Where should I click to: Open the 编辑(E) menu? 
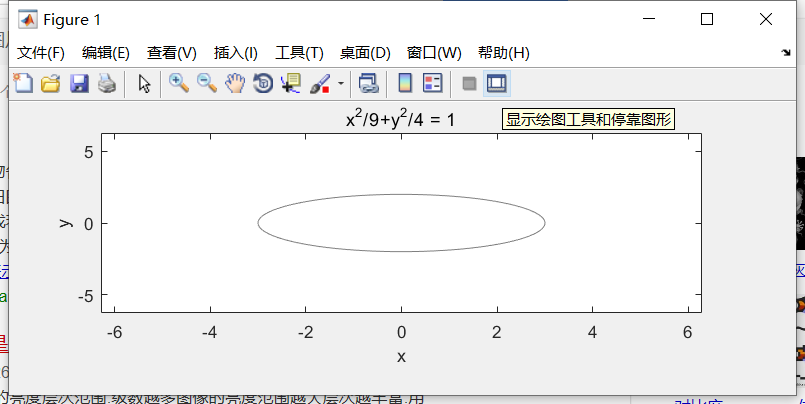pos(106,53)
